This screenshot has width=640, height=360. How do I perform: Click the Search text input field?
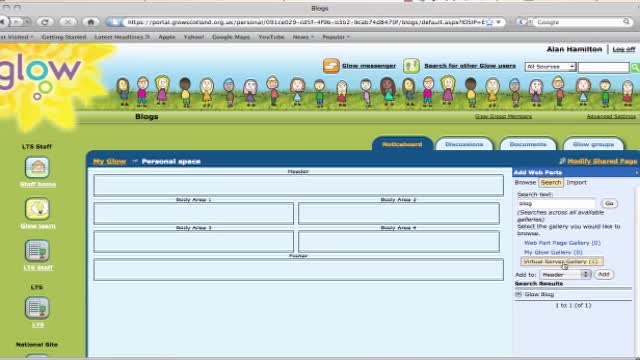coord(557,203)
